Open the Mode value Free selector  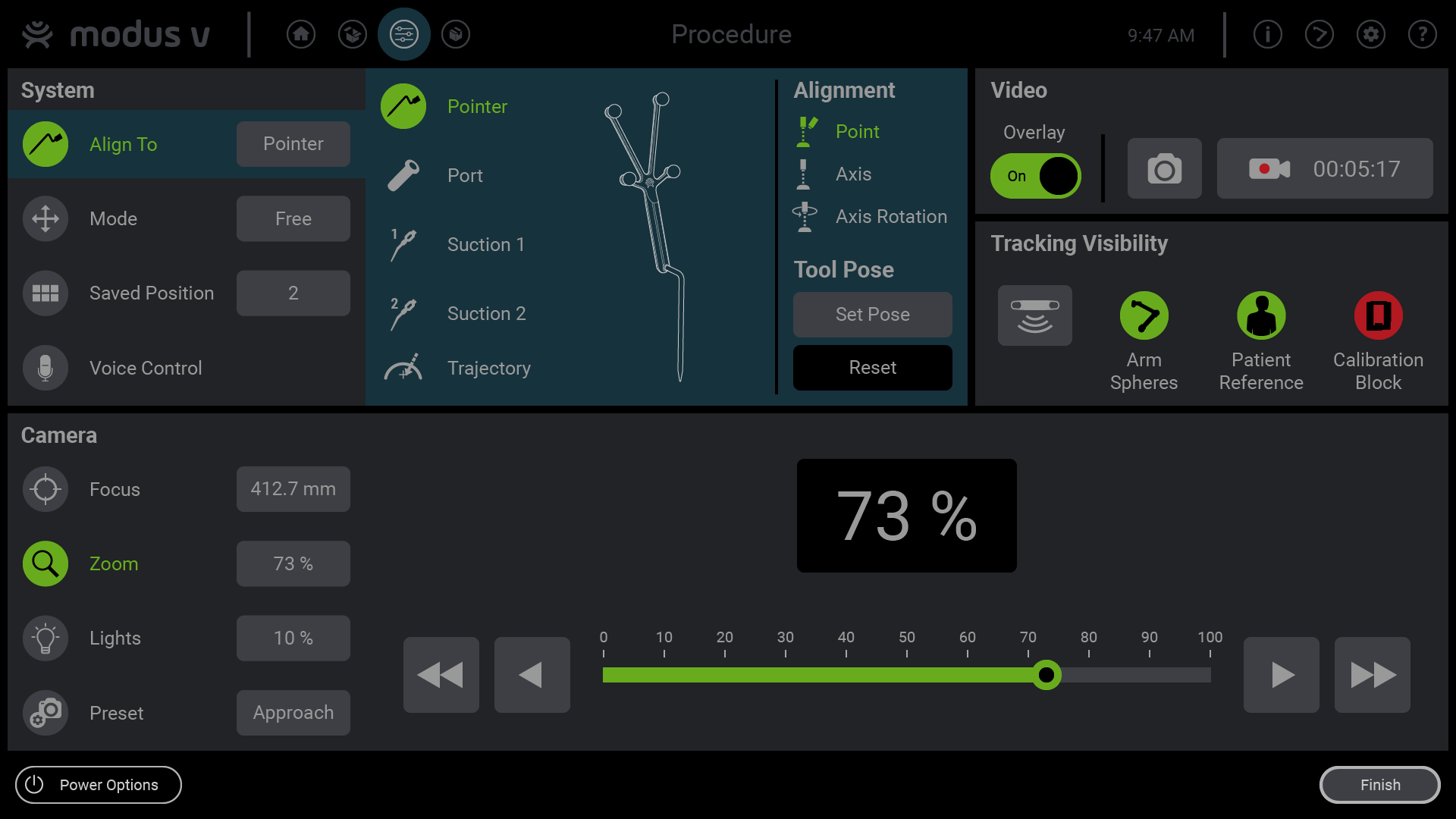293,218
